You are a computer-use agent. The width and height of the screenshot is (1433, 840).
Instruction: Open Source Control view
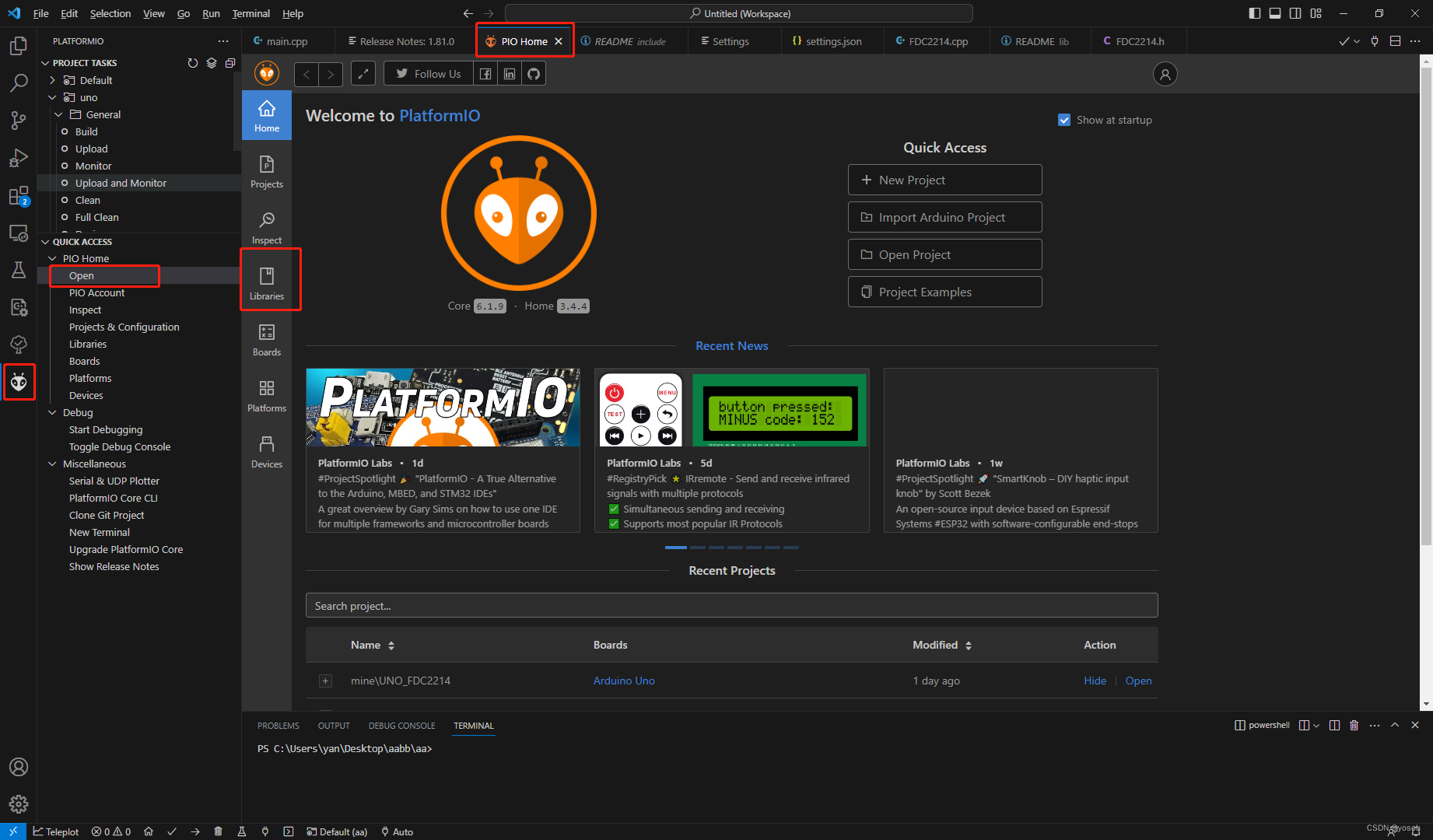click(x=19, y=121)
